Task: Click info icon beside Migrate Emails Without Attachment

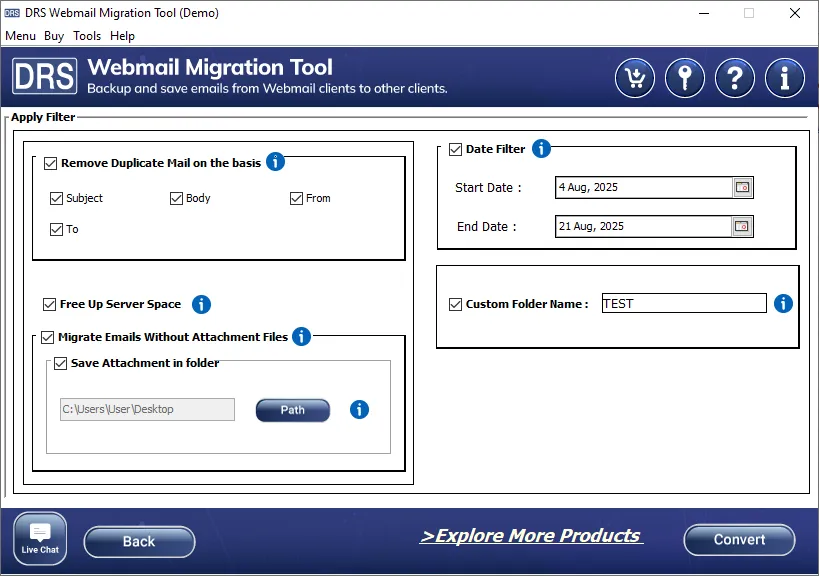Action: 301,336
